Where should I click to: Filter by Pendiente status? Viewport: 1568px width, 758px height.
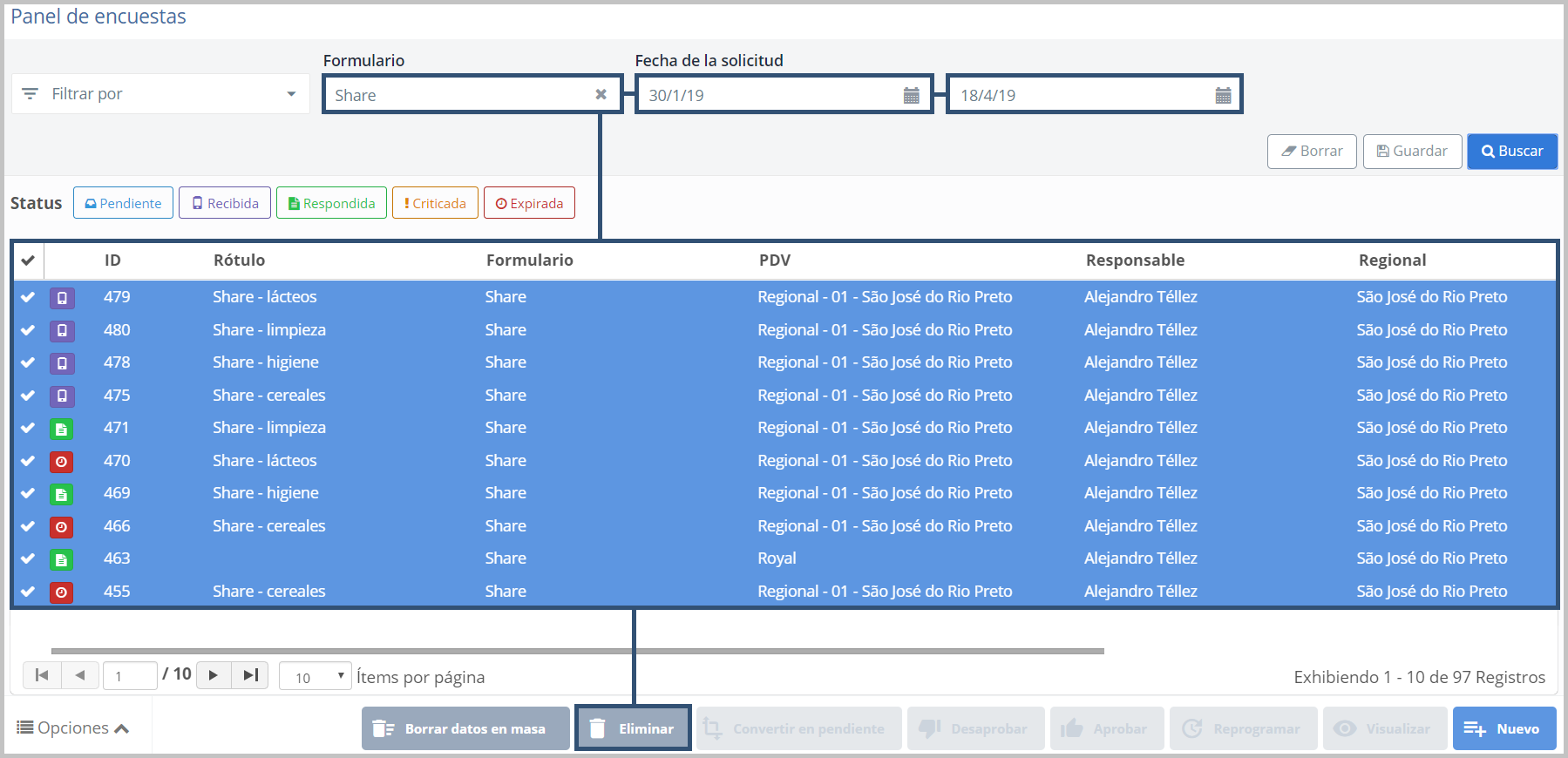click(123, 203)
